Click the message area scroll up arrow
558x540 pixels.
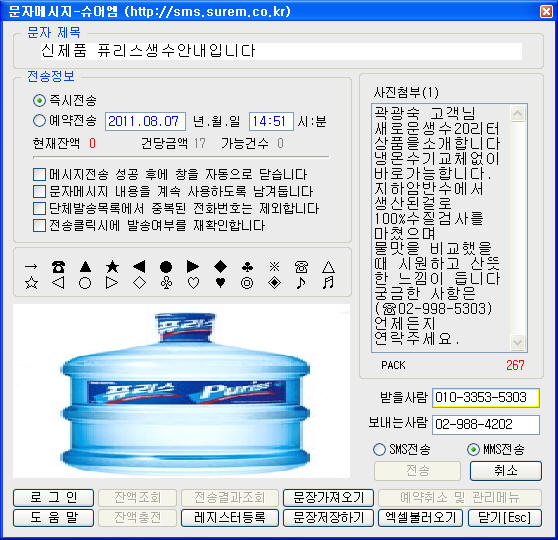(x=517, y=114)
